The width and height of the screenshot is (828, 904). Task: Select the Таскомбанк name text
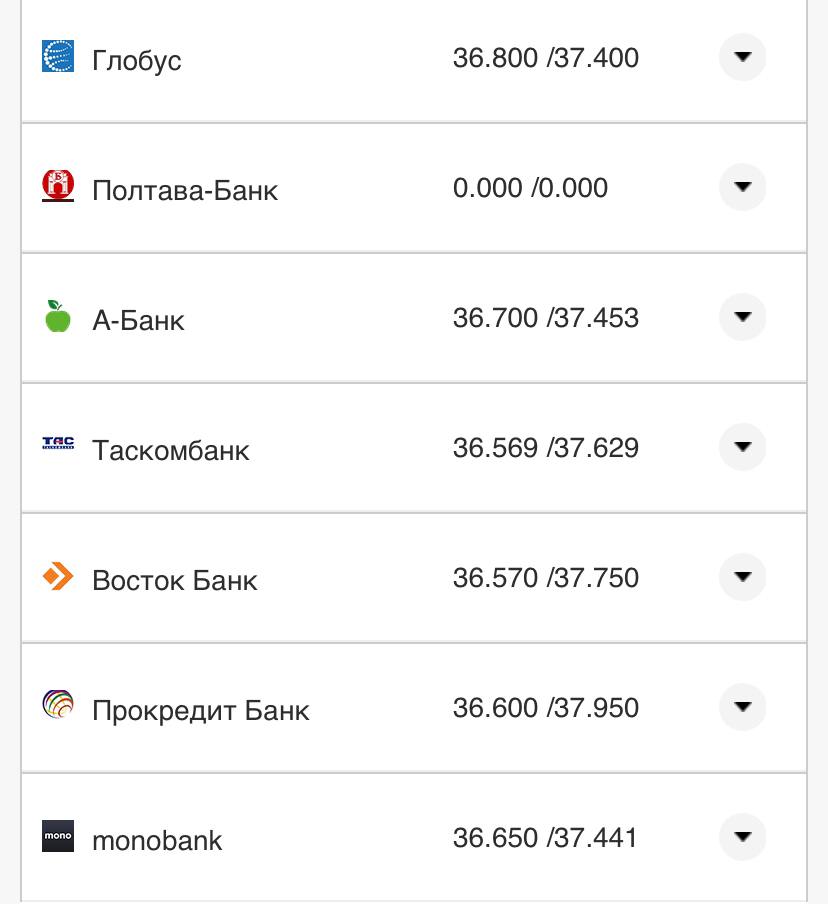[x=170, y=450]
